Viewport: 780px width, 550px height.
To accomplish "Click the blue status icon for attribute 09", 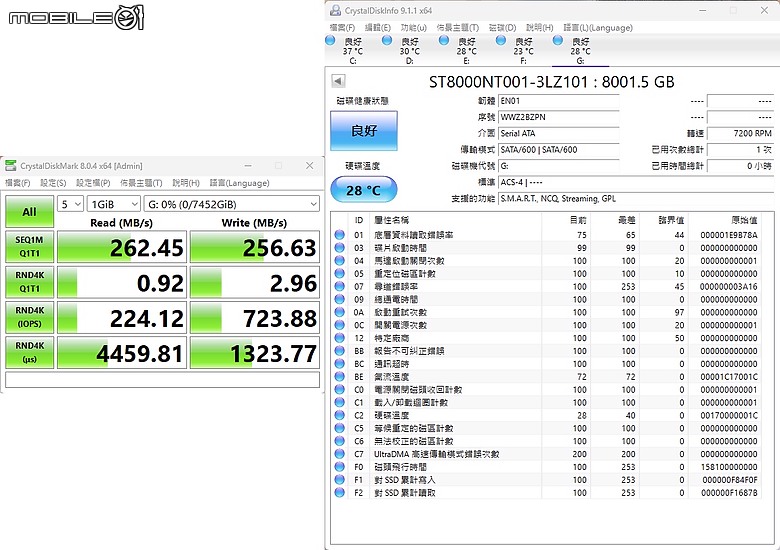I will point(340,299).
